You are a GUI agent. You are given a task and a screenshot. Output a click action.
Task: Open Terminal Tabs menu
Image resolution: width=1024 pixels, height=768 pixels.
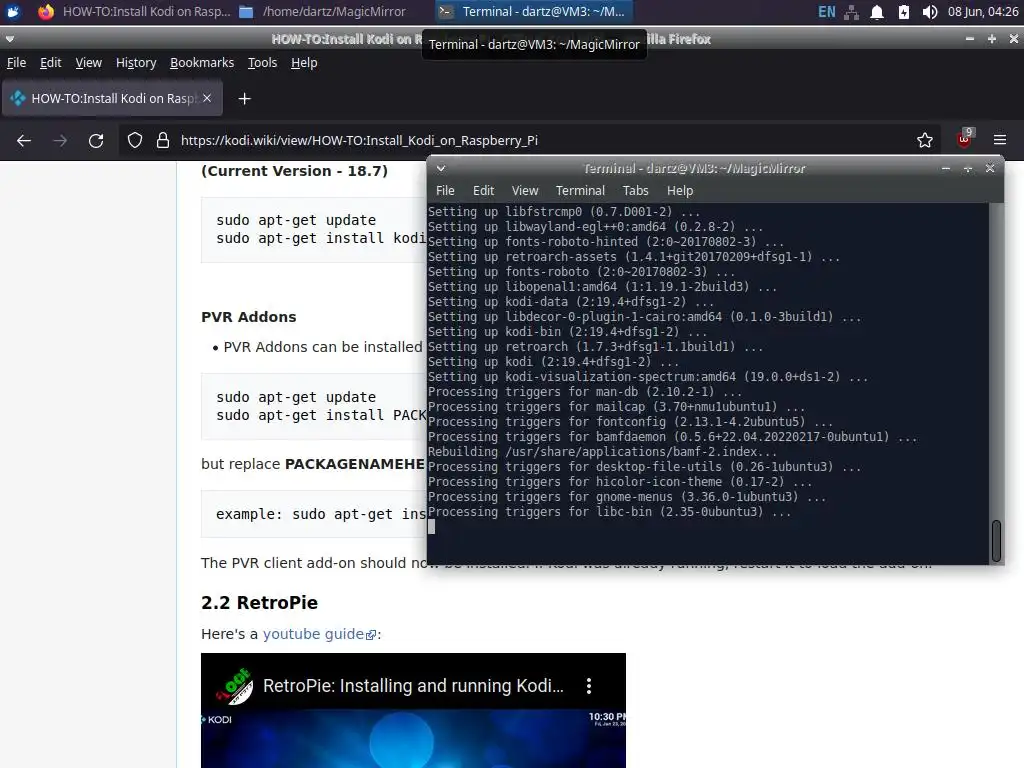point(635,191)
